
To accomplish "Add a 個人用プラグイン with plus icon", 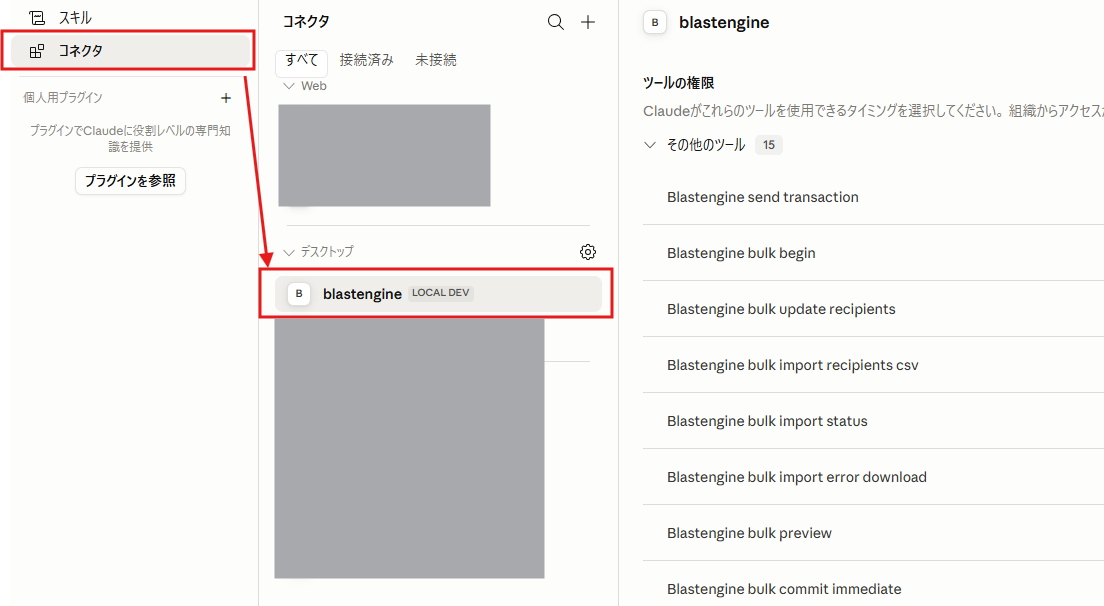I will pos(225,98).
